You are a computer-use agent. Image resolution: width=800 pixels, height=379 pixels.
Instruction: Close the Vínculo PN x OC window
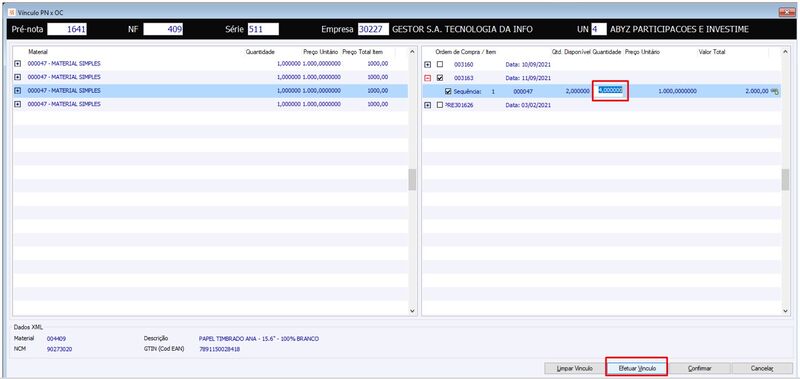click(787, 12)
